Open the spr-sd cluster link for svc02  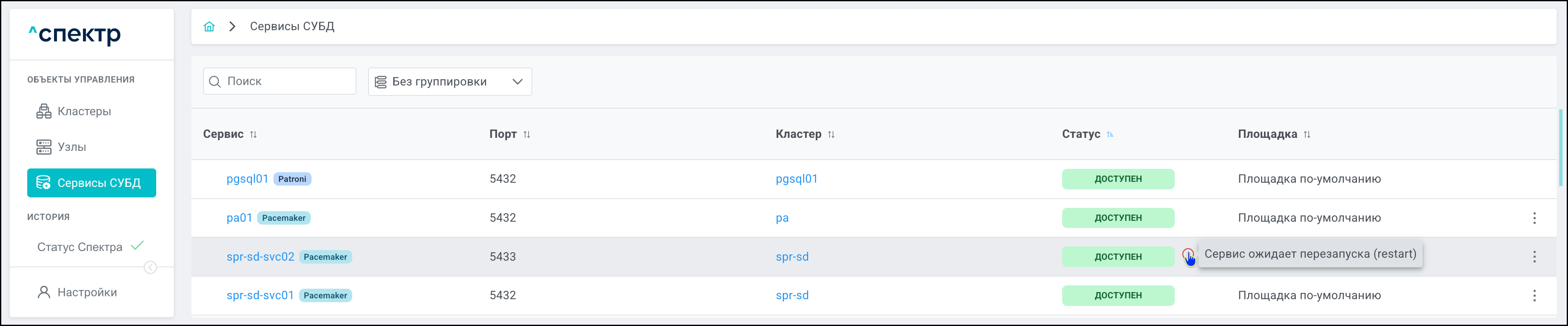coord(792,256)
